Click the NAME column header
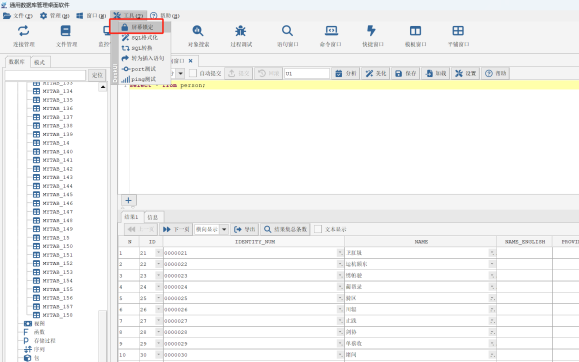 (x=421, y=242)
